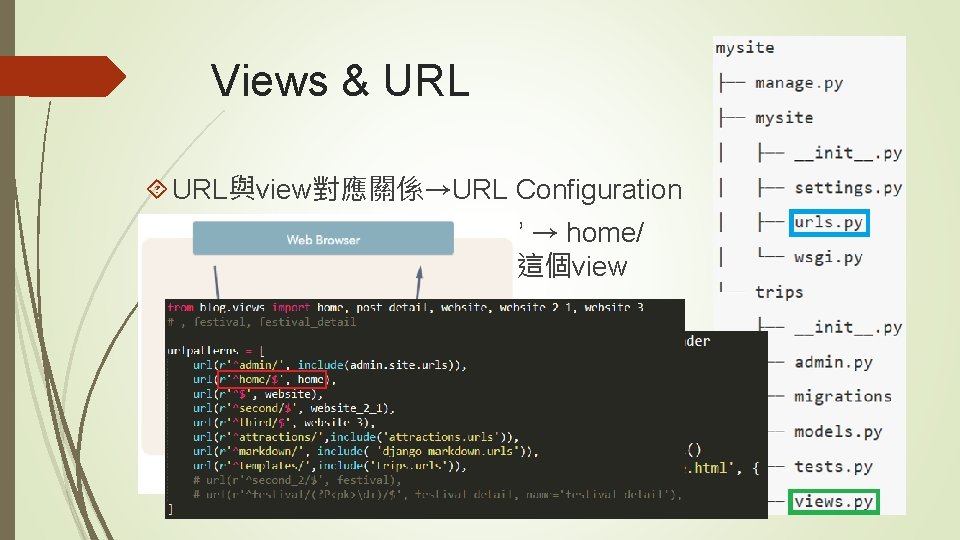
Task: Click the home/ text beside the diagram
Action: (604, 233)
